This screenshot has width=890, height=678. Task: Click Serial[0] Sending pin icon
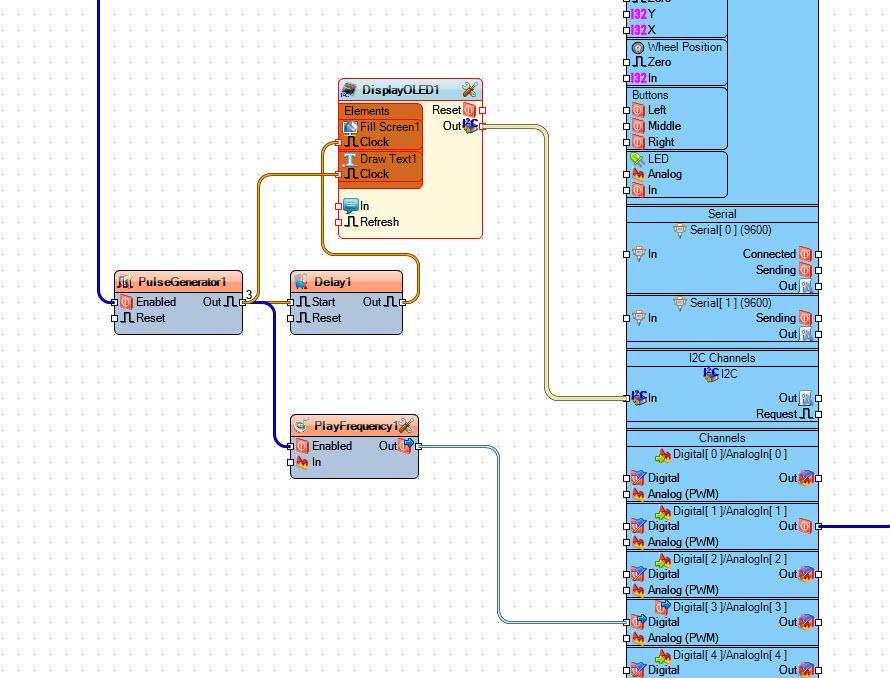(x=805, y=270)
